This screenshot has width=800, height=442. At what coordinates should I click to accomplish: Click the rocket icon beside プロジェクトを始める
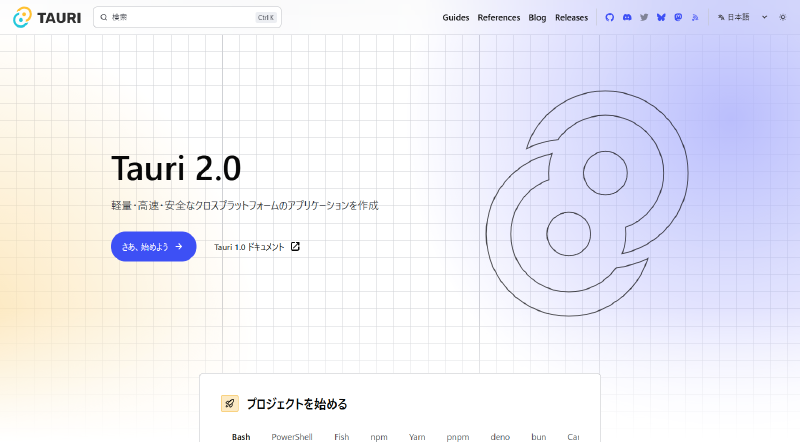(x=230, y=404)
